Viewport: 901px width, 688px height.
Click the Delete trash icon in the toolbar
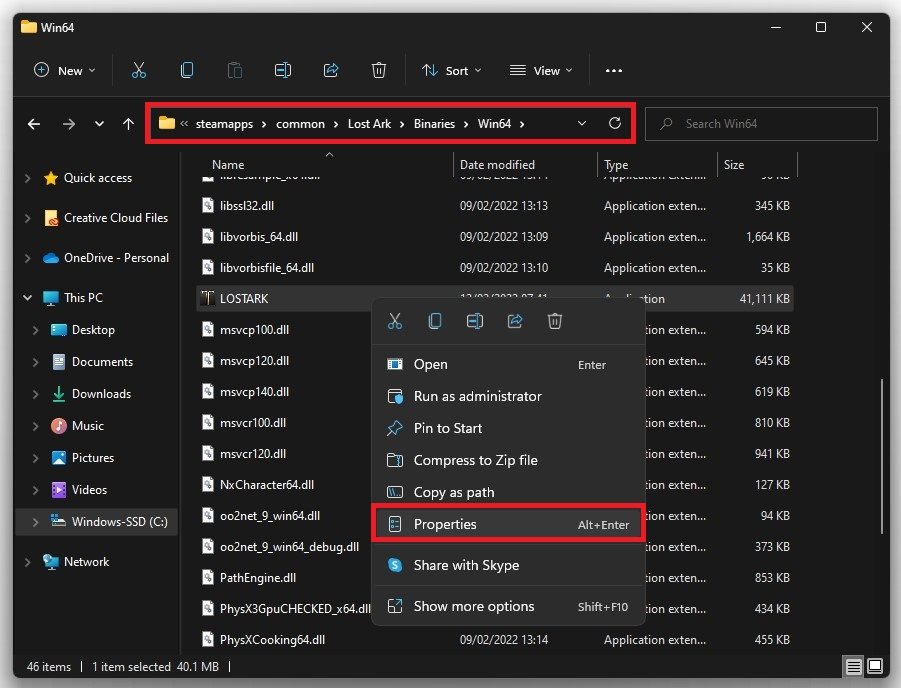click(x=379, y=70)
